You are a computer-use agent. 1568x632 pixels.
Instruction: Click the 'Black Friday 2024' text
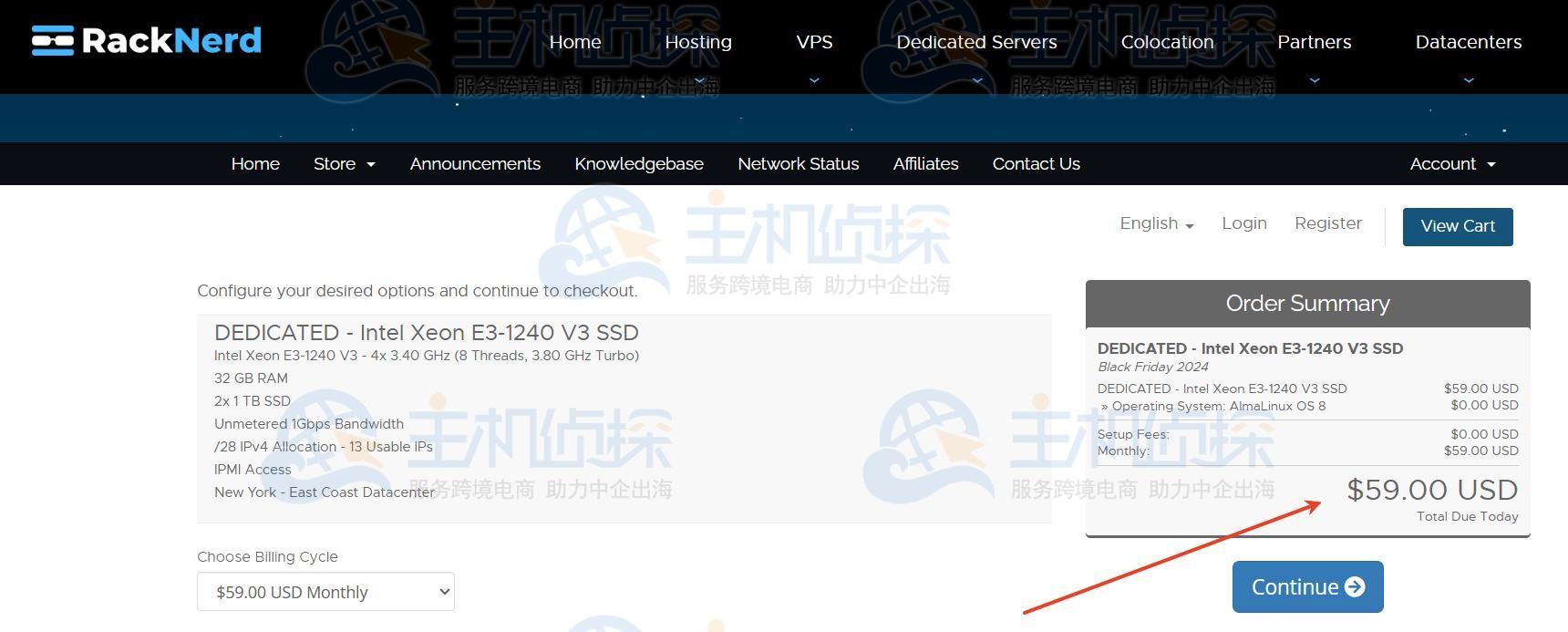coord(1152,367)
